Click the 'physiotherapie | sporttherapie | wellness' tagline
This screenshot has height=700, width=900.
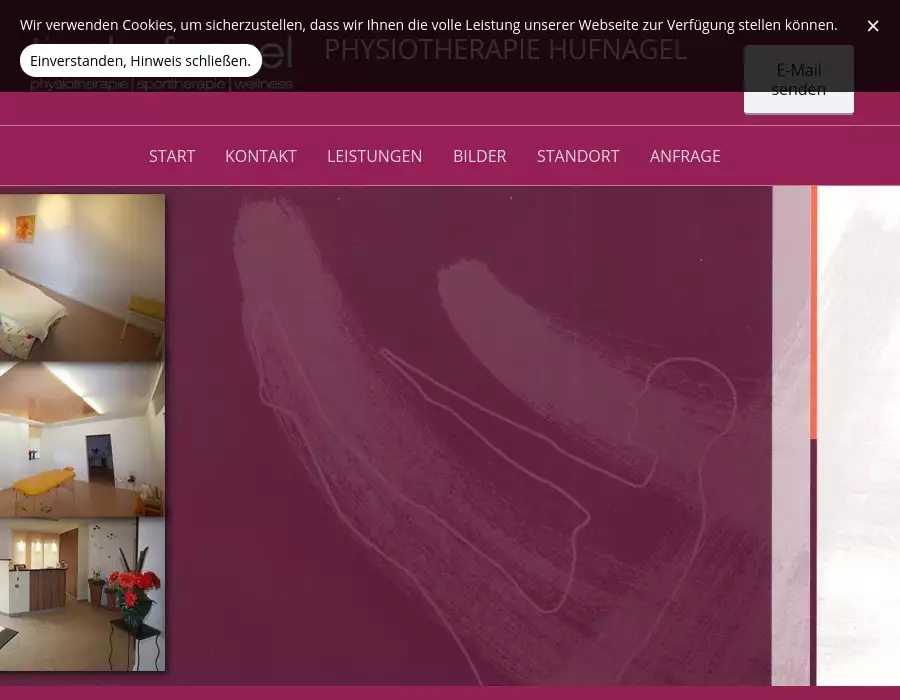(162, 85)
